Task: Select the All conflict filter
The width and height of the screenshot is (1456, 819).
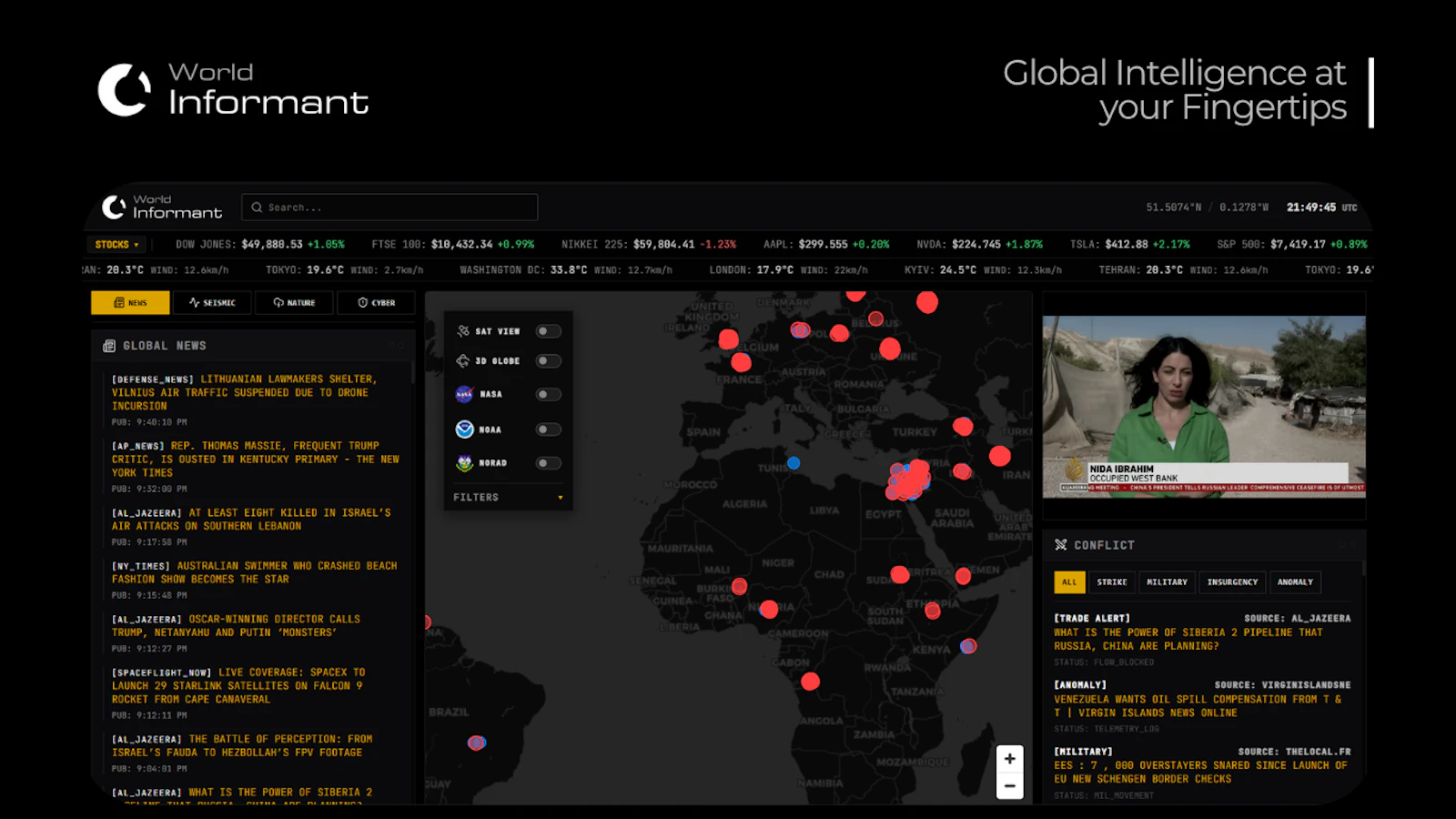Action: point(1069,582)
